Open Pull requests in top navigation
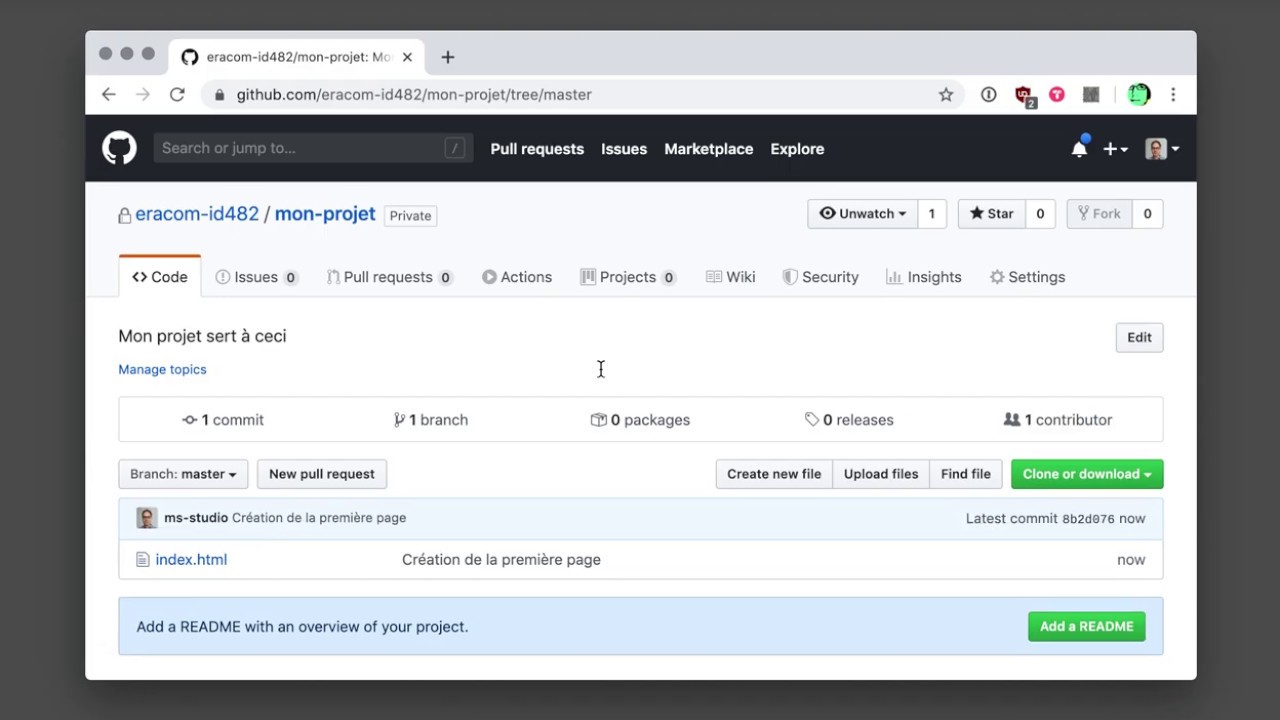Screen dimensions: 1280x720 point(537,149)
